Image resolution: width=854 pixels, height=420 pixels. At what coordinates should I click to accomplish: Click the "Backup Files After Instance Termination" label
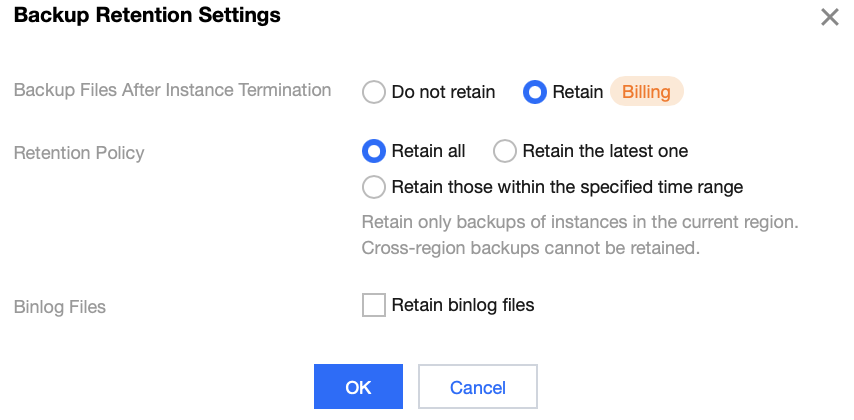tap(172, 90)
